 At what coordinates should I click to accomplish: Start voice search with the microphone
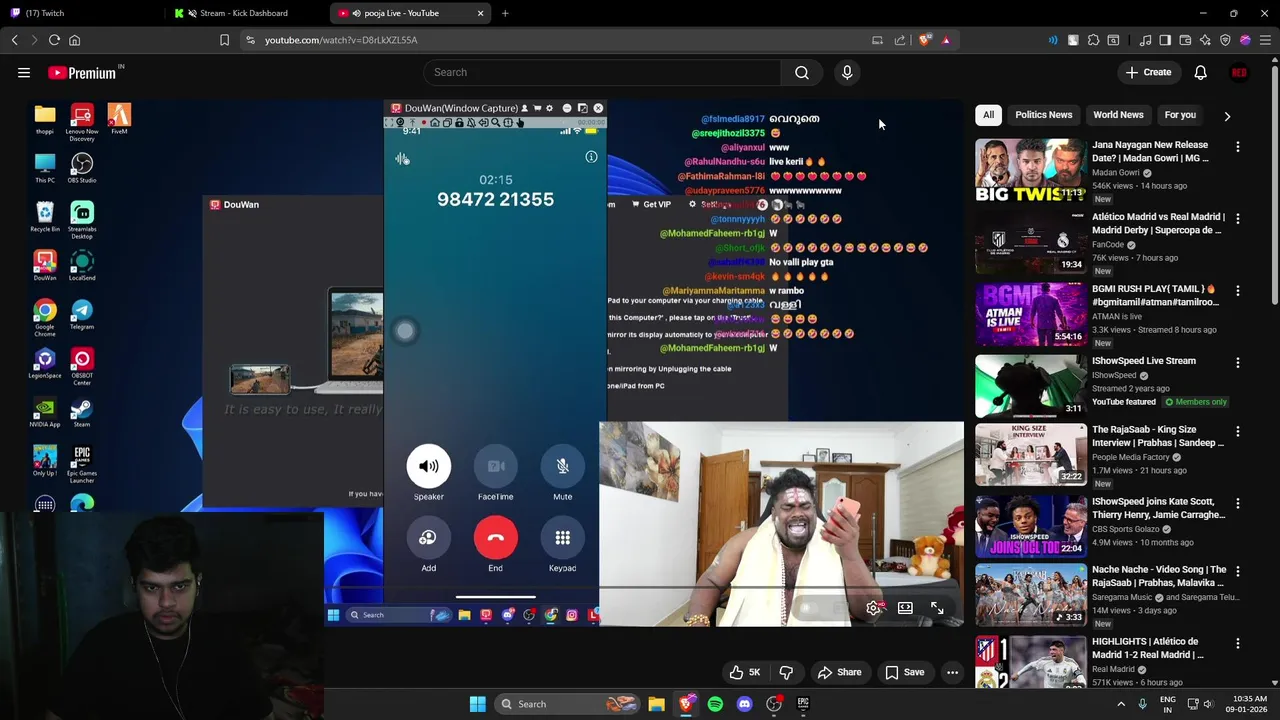pos(847,73)
